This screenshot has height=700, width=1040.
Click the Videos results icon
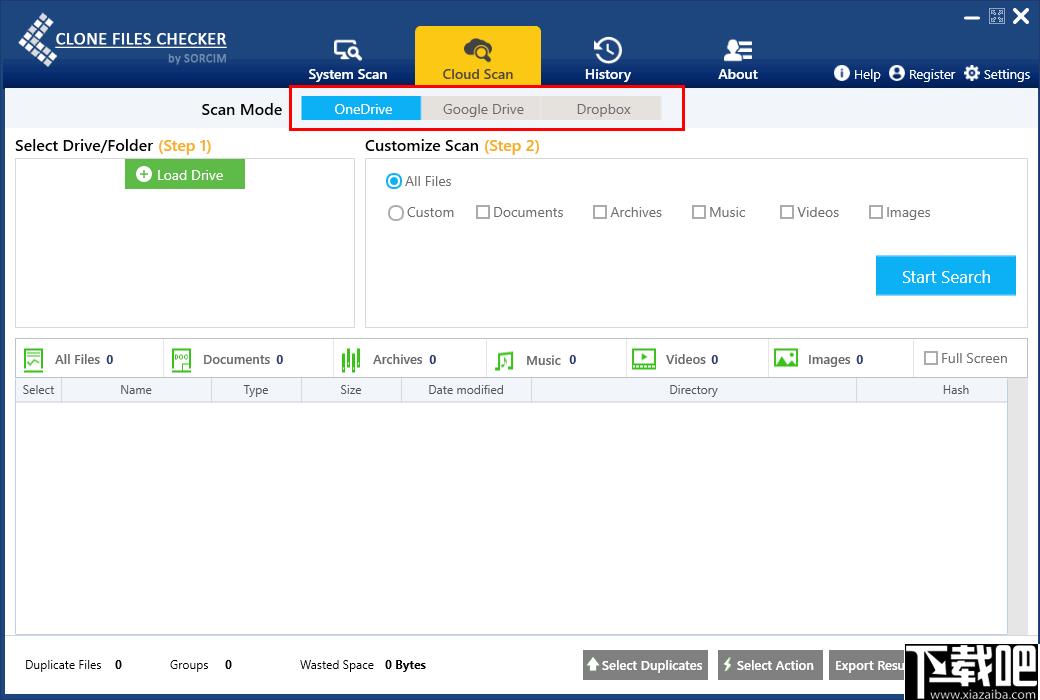click(x=643, y=359)
